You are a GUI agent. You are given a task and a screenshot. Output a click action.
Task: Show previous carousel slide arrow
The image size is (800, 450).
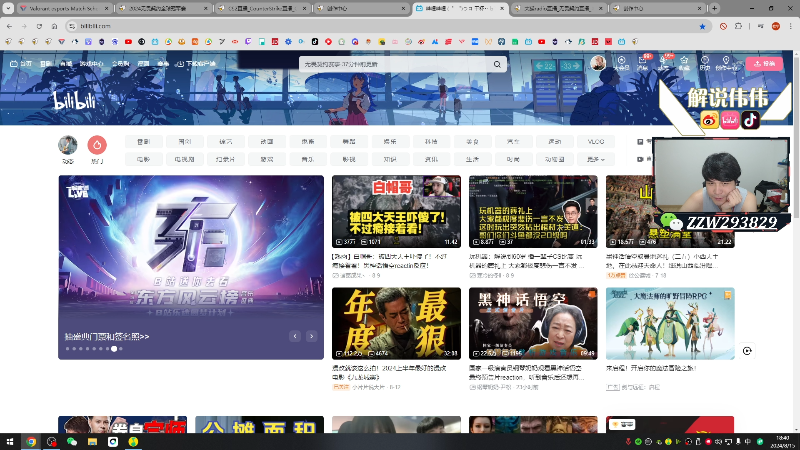tap(295, 336)
